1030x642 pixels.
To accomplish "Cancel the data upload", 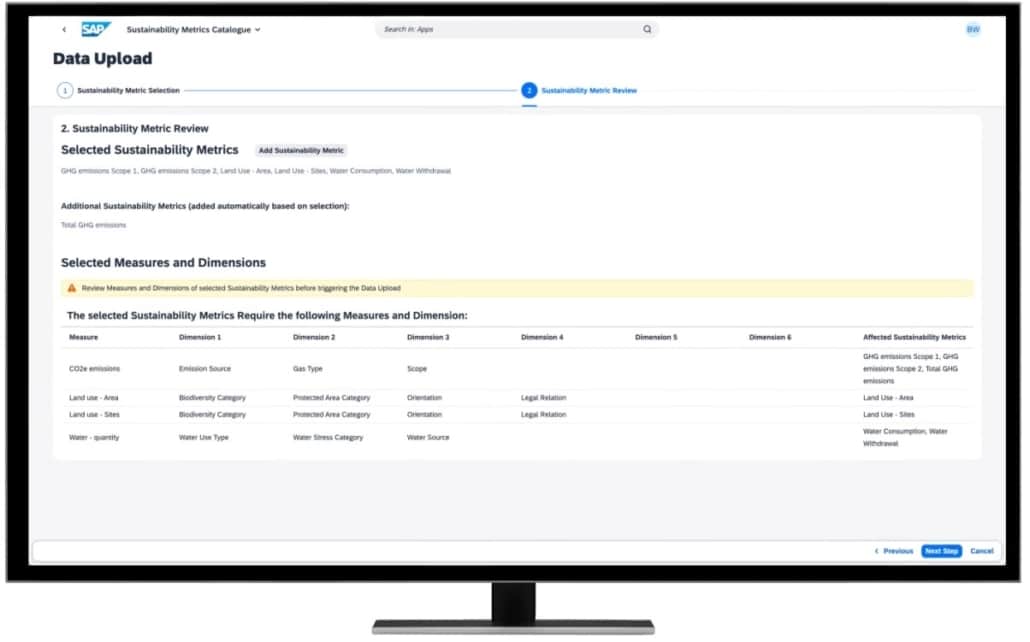I will (x=981, y=550).
